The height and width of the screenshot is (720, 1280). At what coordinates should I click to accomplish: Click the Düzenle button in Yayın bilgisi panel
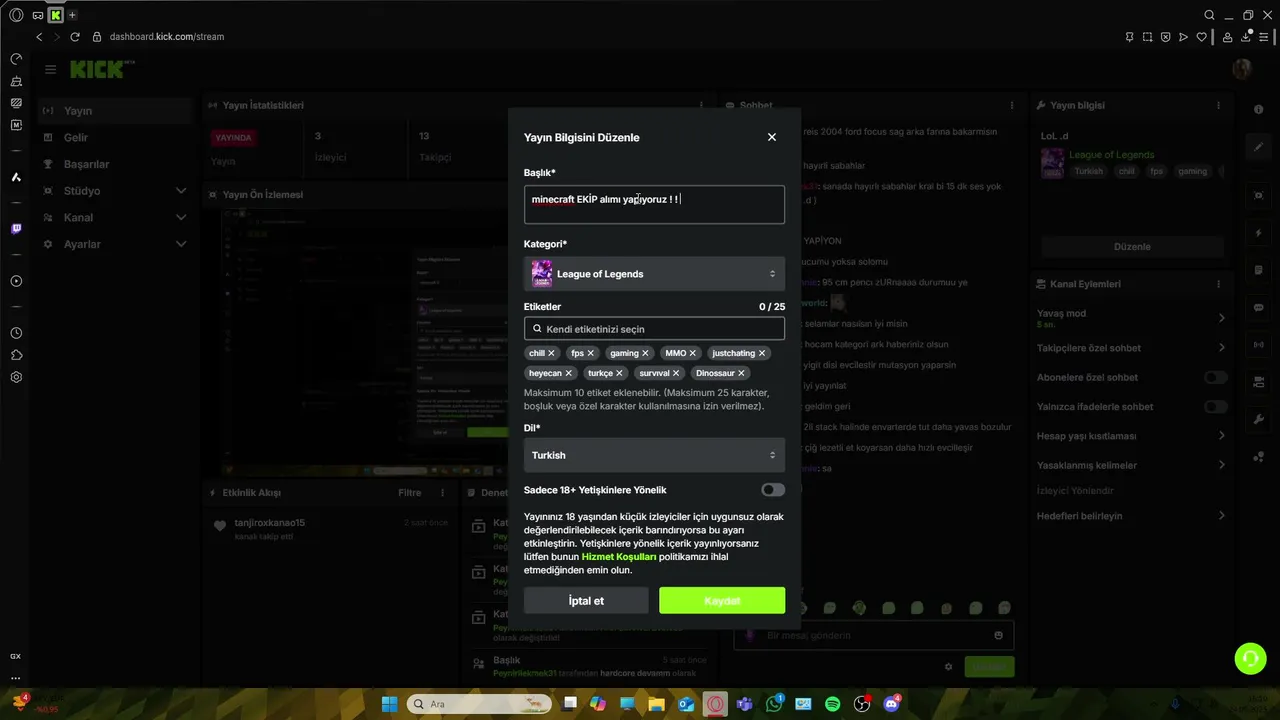(x=1132, y=247)
